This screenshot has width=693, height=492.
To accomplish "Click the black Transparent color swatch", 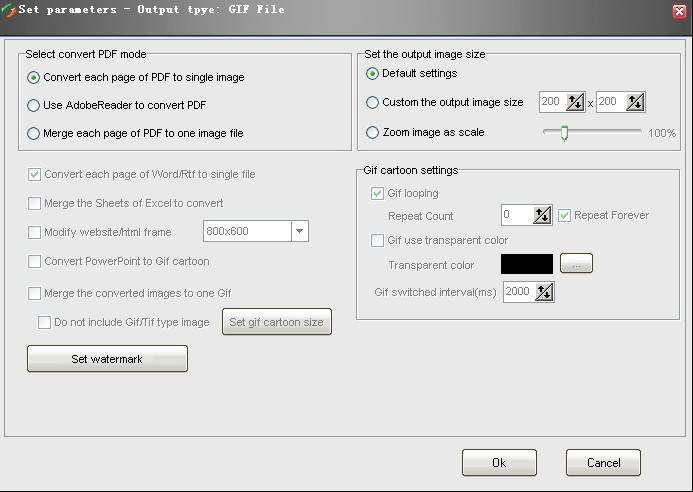I will 527,264.
